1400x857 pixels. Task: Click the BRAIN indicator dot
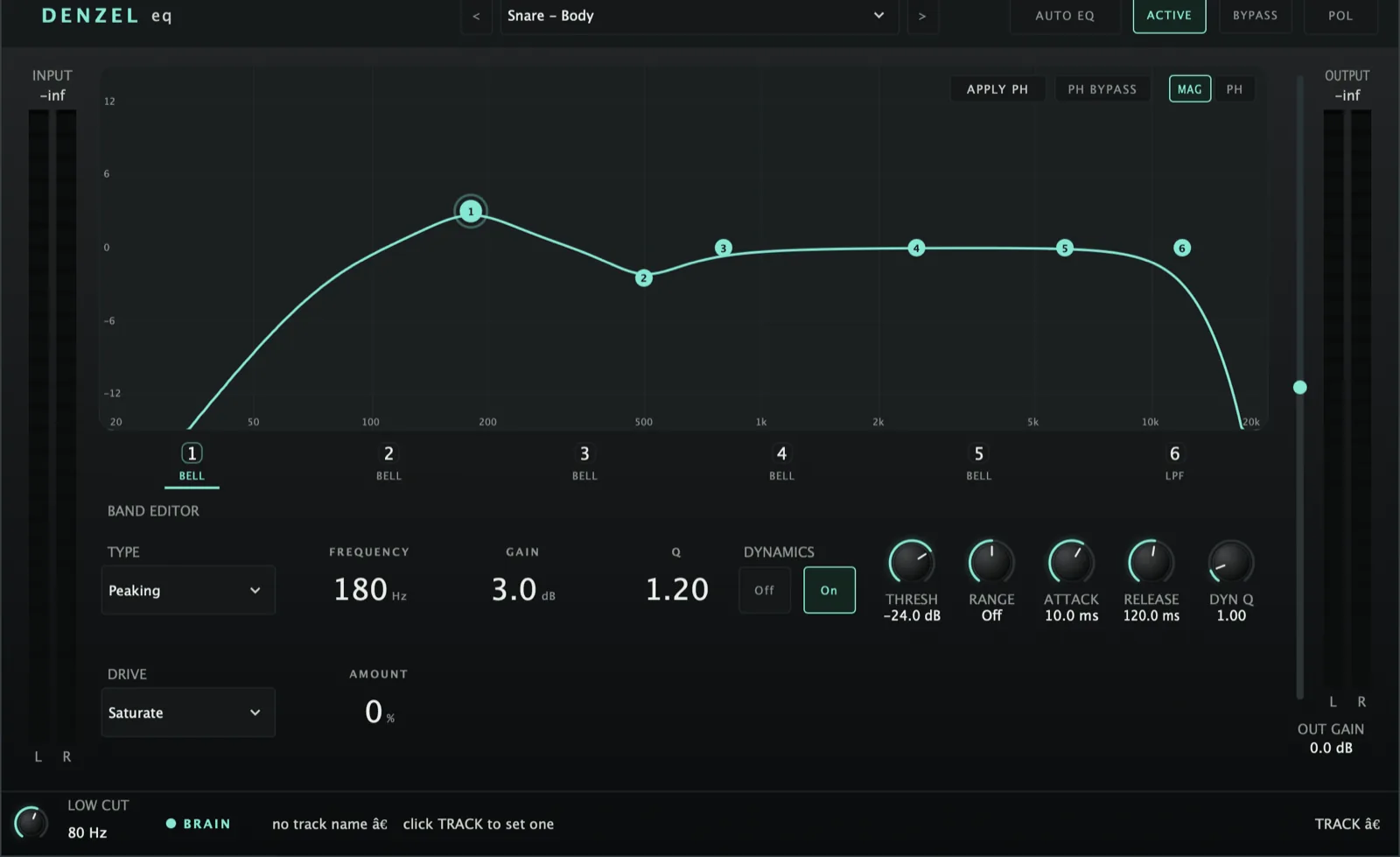171,824
